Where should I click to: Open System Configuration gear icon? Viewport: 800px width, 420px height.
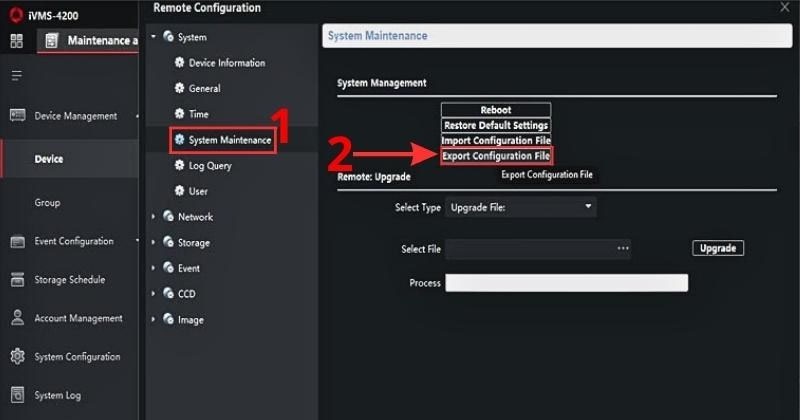click(x=17, y=356)
